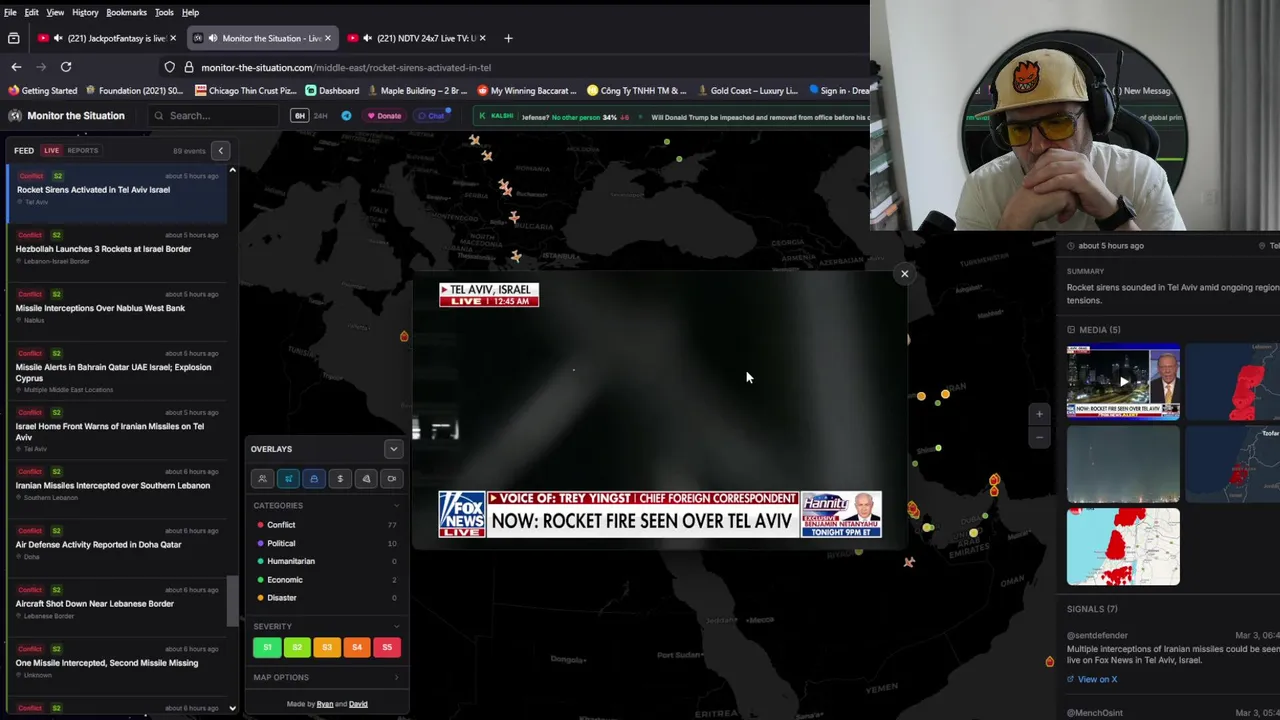Reload the page with refresh icon
1280x720 pixels.
(x=66, y=67)
